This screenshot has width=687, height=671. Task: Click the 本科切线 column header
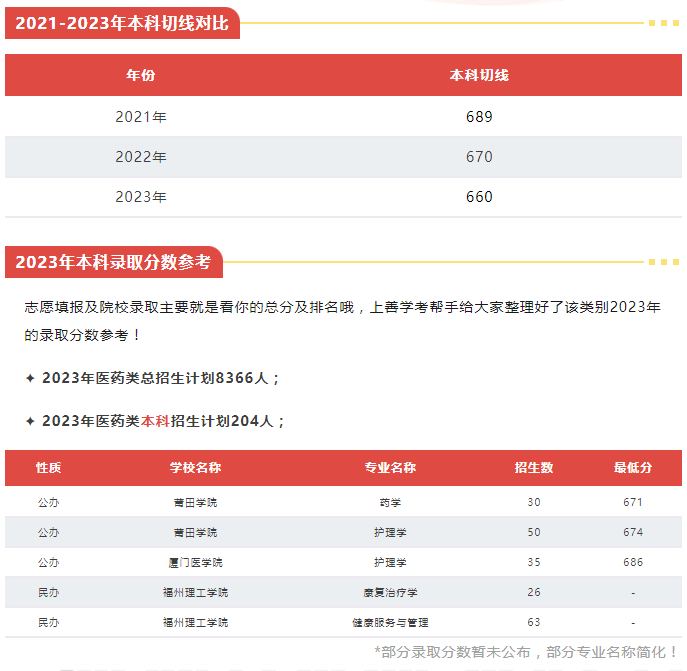(x=479, y=75)
